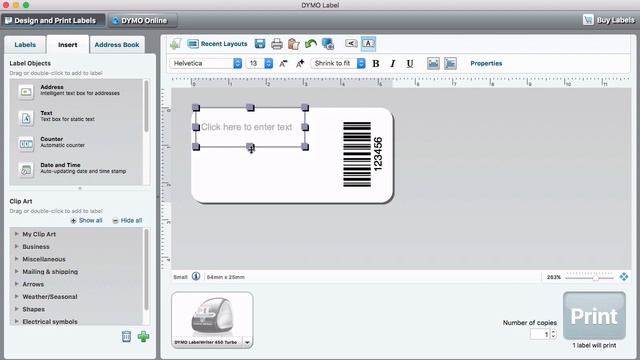This screenshot has height=360, width=640.
Task: Click the label info icon
Action: [196, 276]
